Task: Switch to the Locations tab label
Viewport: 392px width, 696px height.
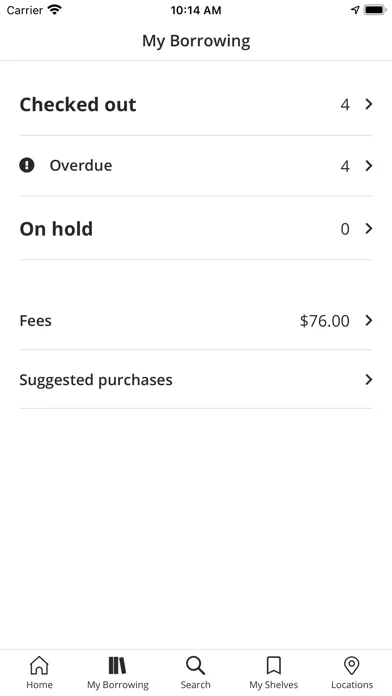Action: click(352, 685)
